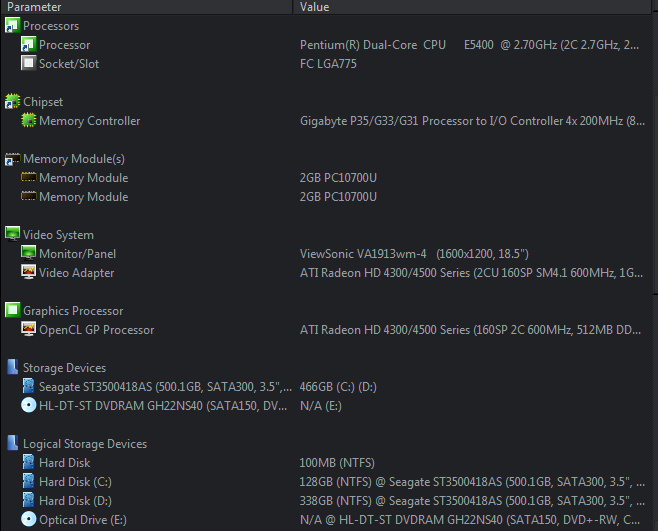
Task: Select the Monitor/Panel row
Action: [x=327, y=254]
